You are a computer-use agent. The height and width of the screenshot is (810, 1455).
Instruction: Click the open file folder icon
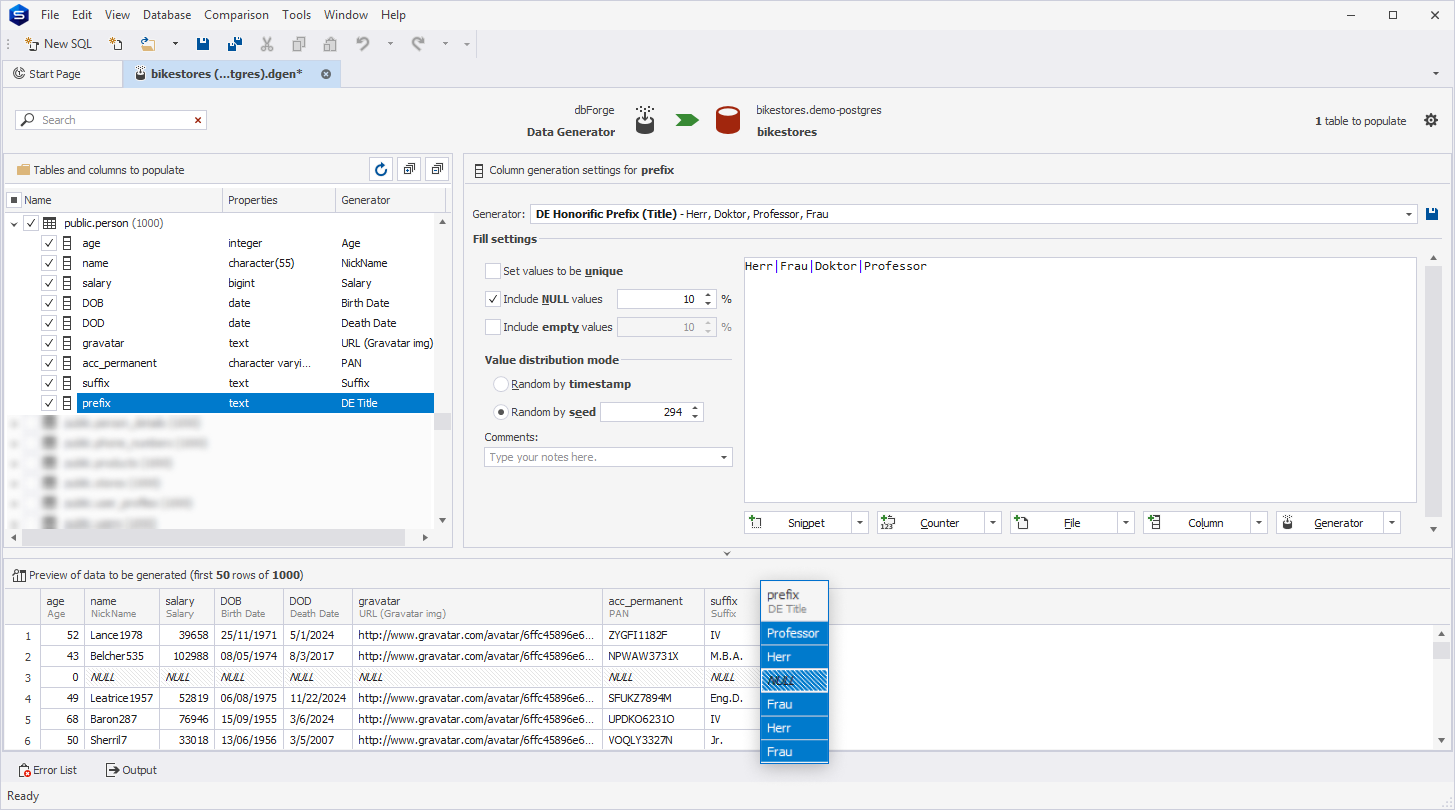pos(148,44)
